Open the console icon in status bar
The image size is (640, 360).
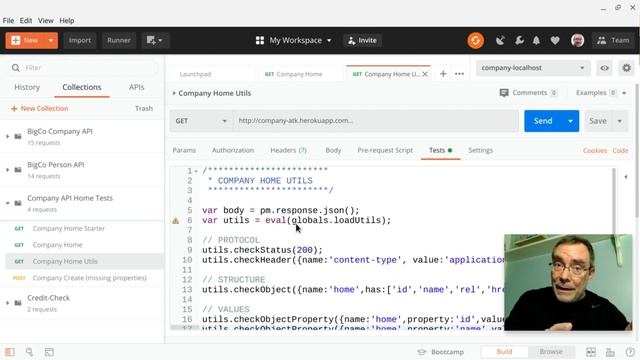coord(49,352)
